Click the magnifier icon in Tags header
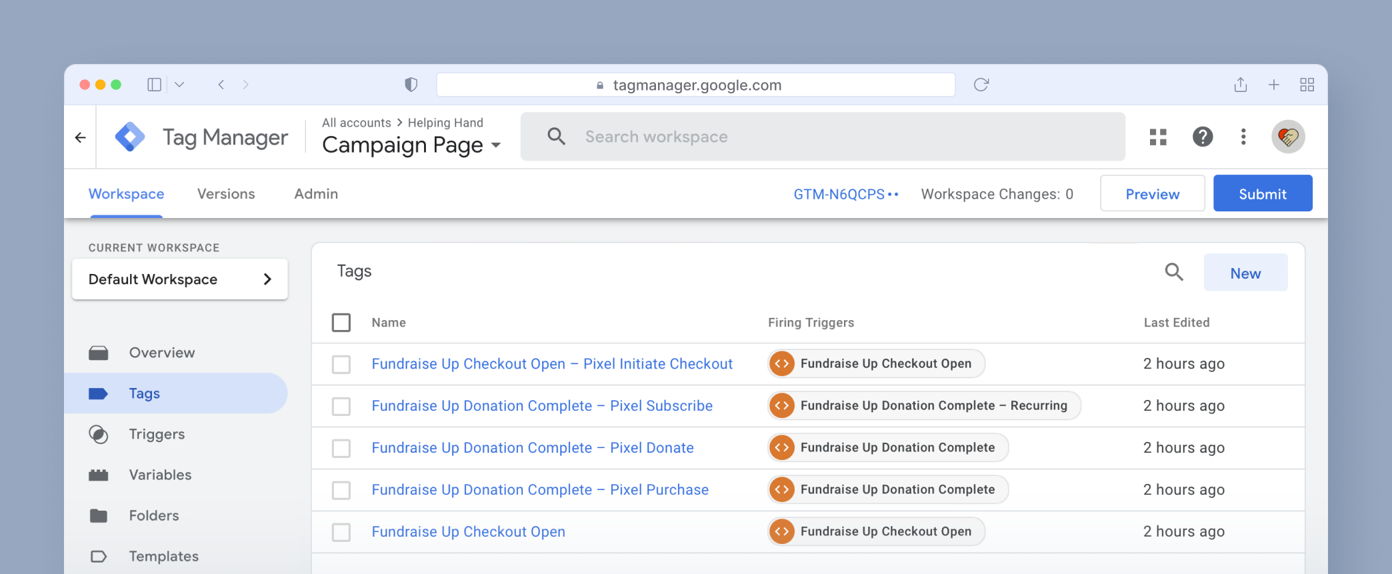This screenshot has width=1392, height=574. tap(1174, 272)
